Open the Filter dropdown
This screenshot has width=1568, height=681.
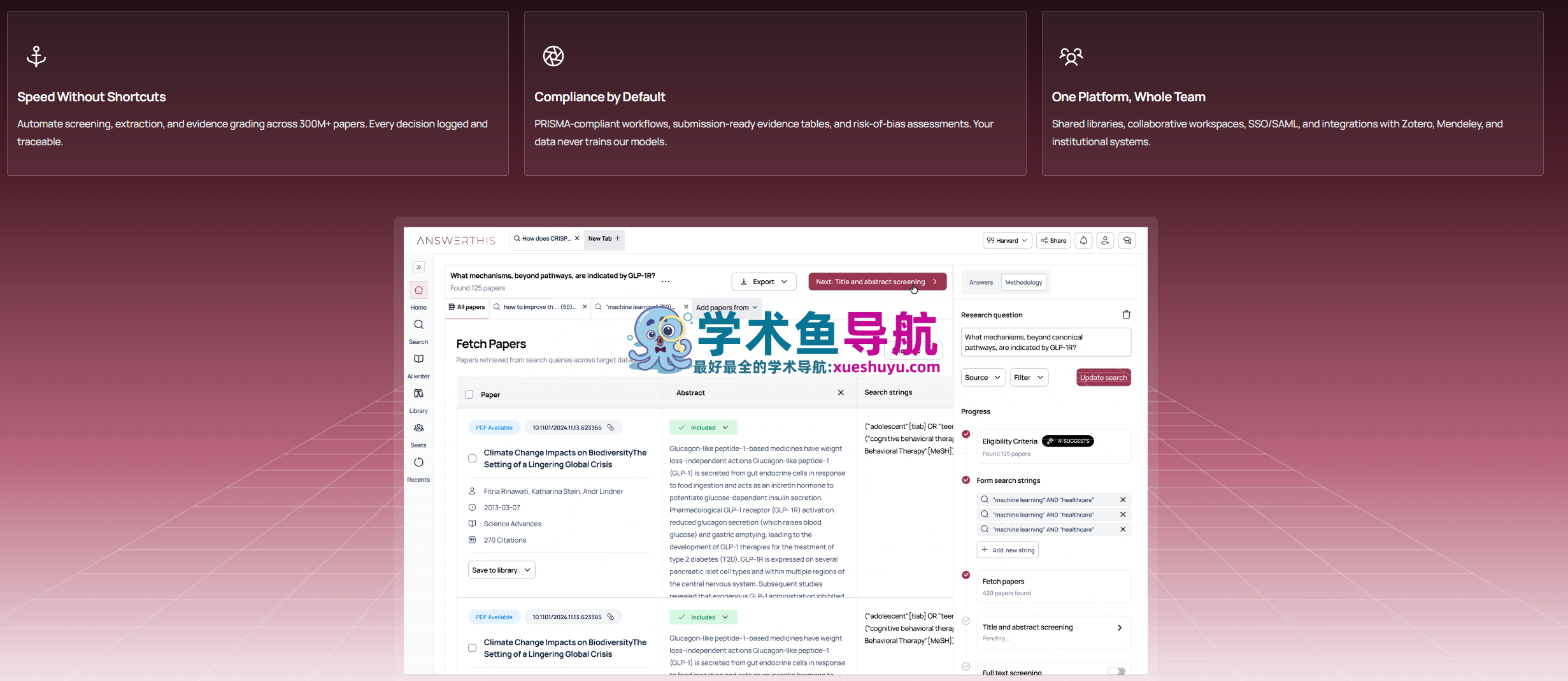pos(1029,377)
